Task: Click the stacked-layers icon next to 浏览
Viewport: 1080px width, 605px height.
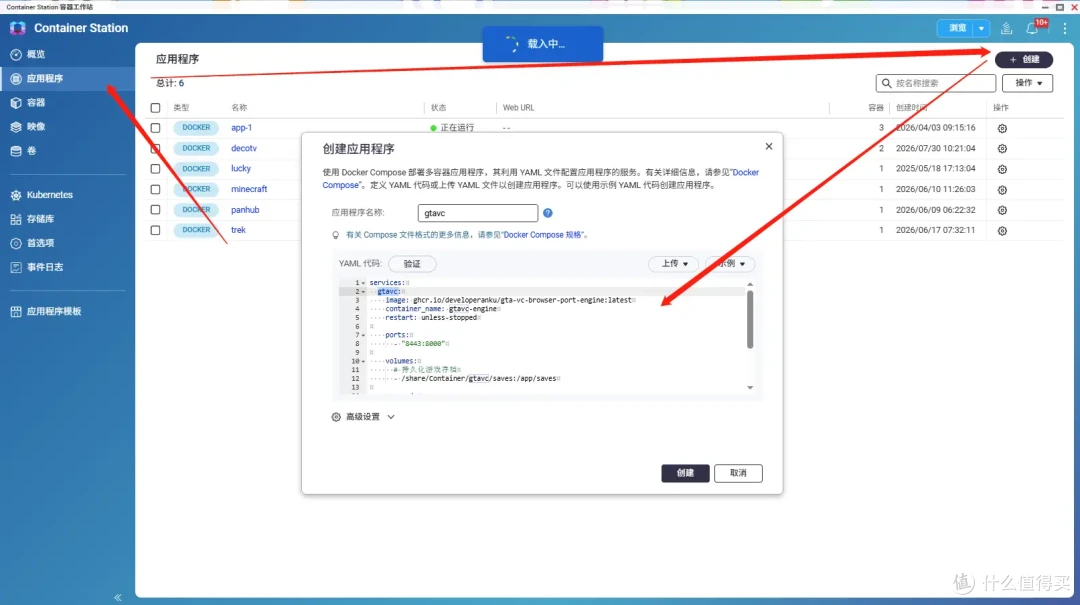Action: click(1006, 28)
